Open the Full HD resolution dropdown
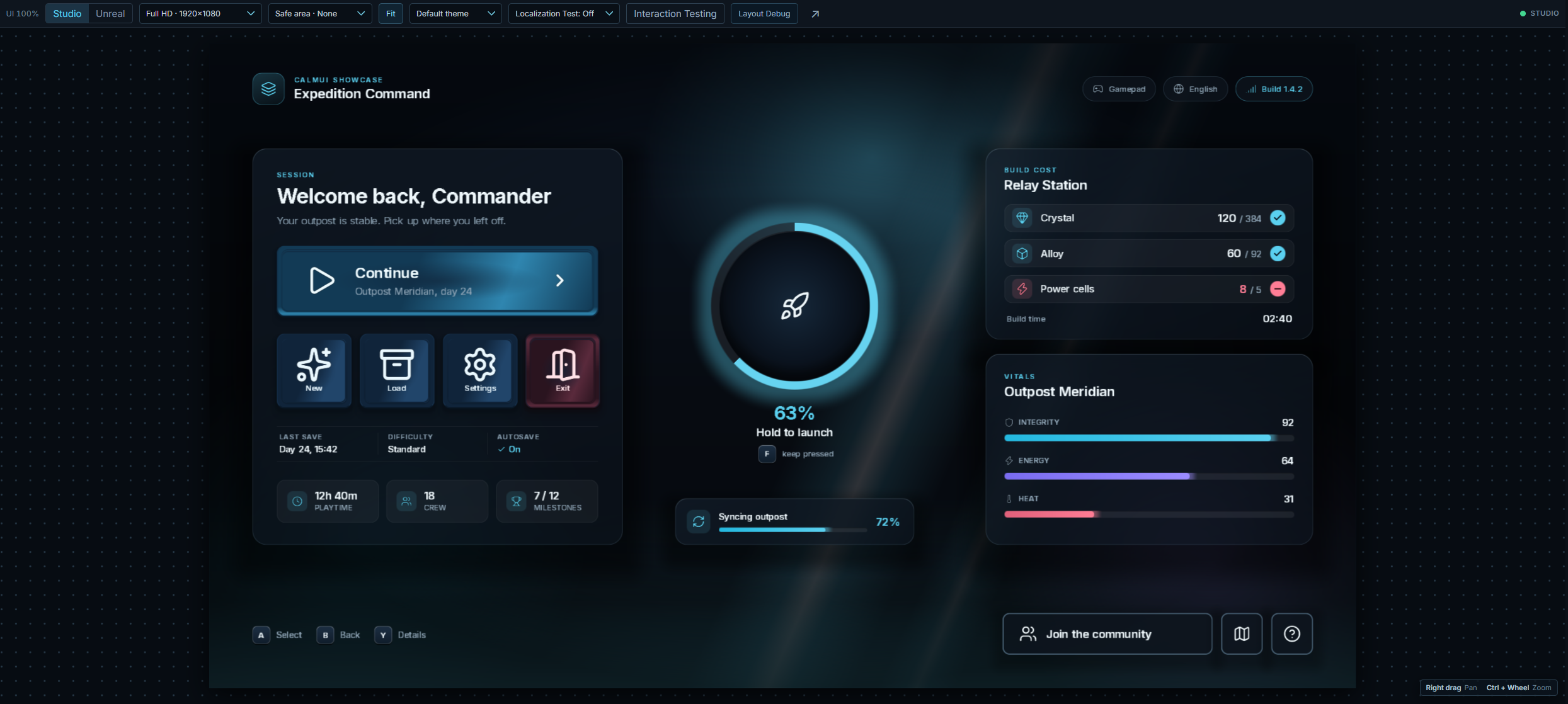 [x=200, y=14]
